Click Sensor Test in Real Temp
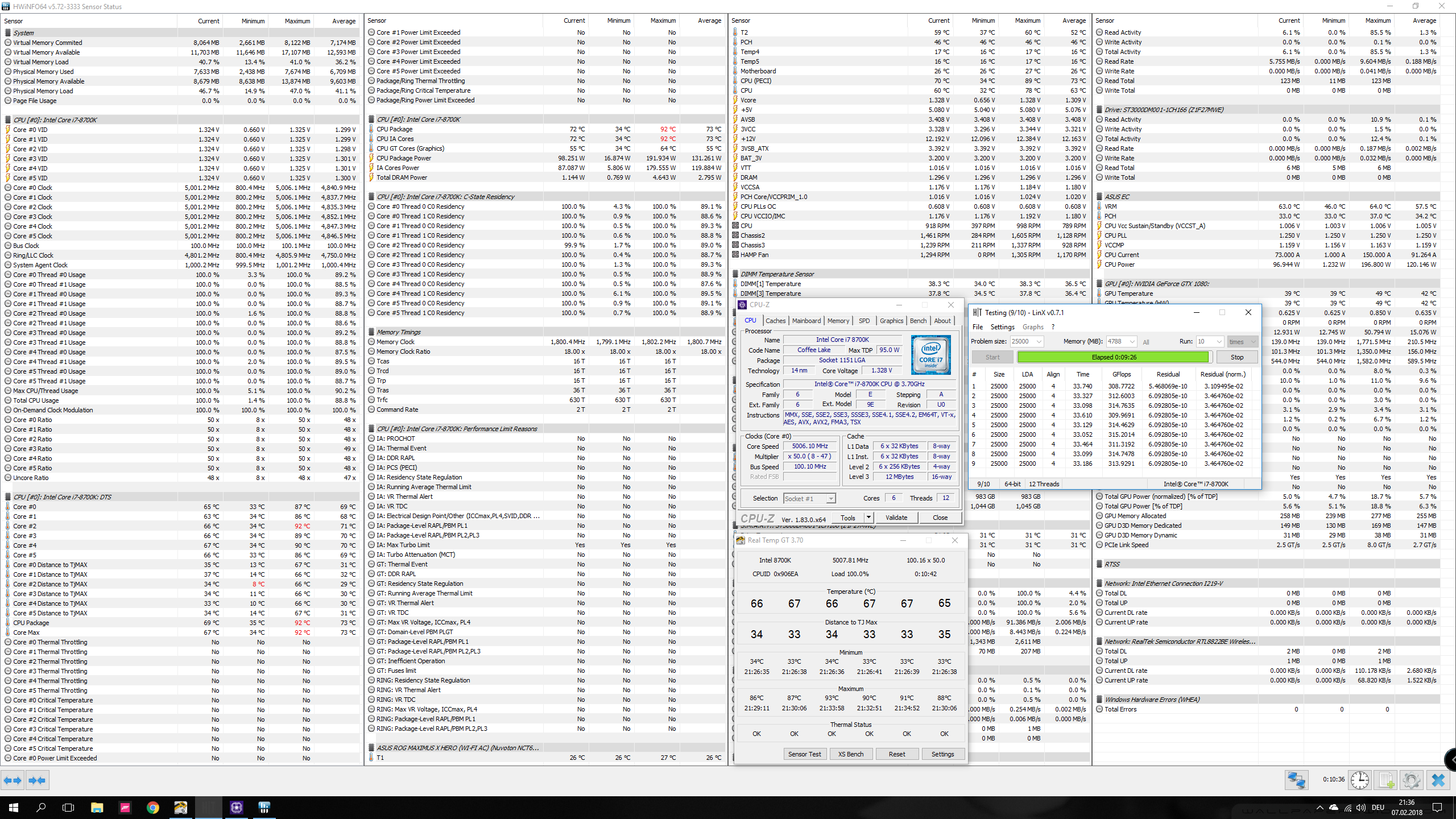 pyautogui.click(x=804, y=754)
